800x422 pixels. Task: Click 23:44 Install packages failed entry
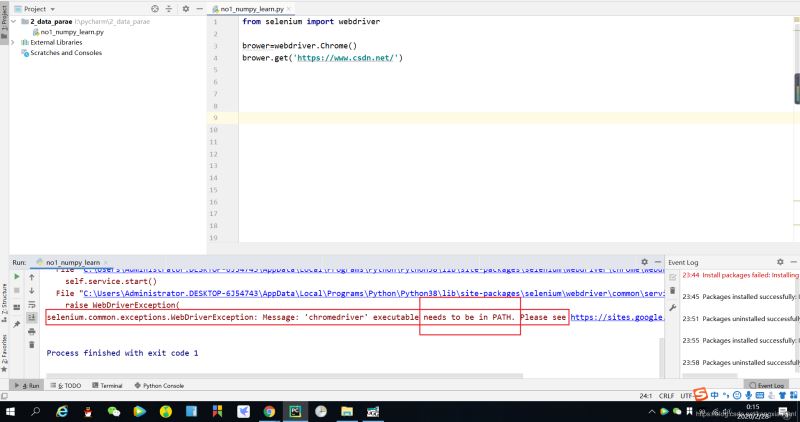pos(740,275)
